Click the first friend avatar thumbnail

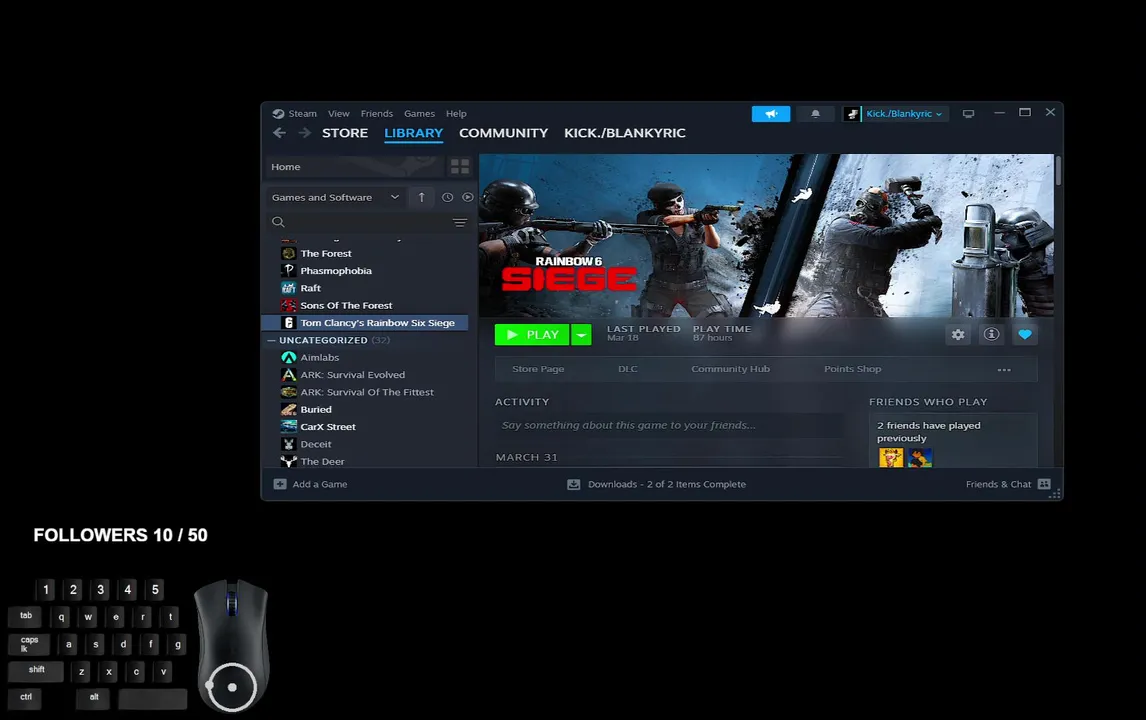pos(891,458)
